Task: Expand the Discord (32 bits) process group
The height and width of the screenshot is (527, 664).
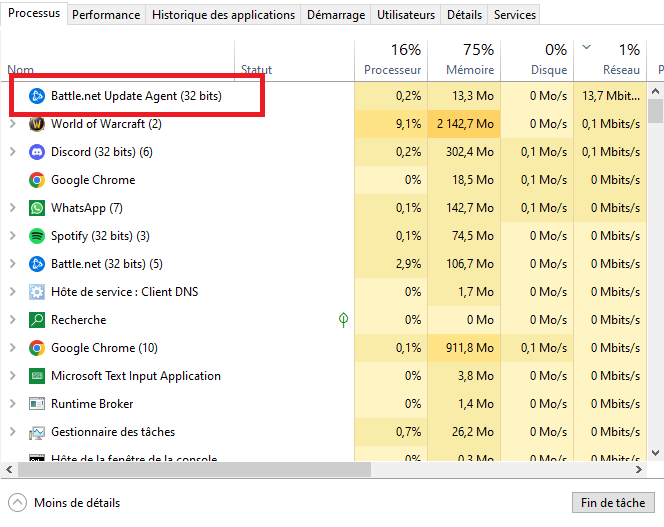Action: click(12, 152)
